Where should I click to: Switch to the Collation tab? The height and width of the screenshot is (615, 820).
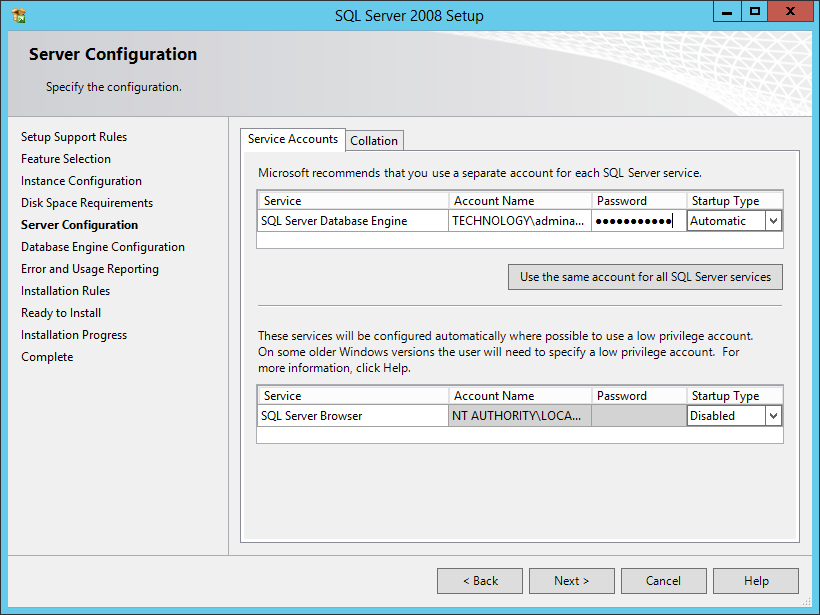(374, 141)
